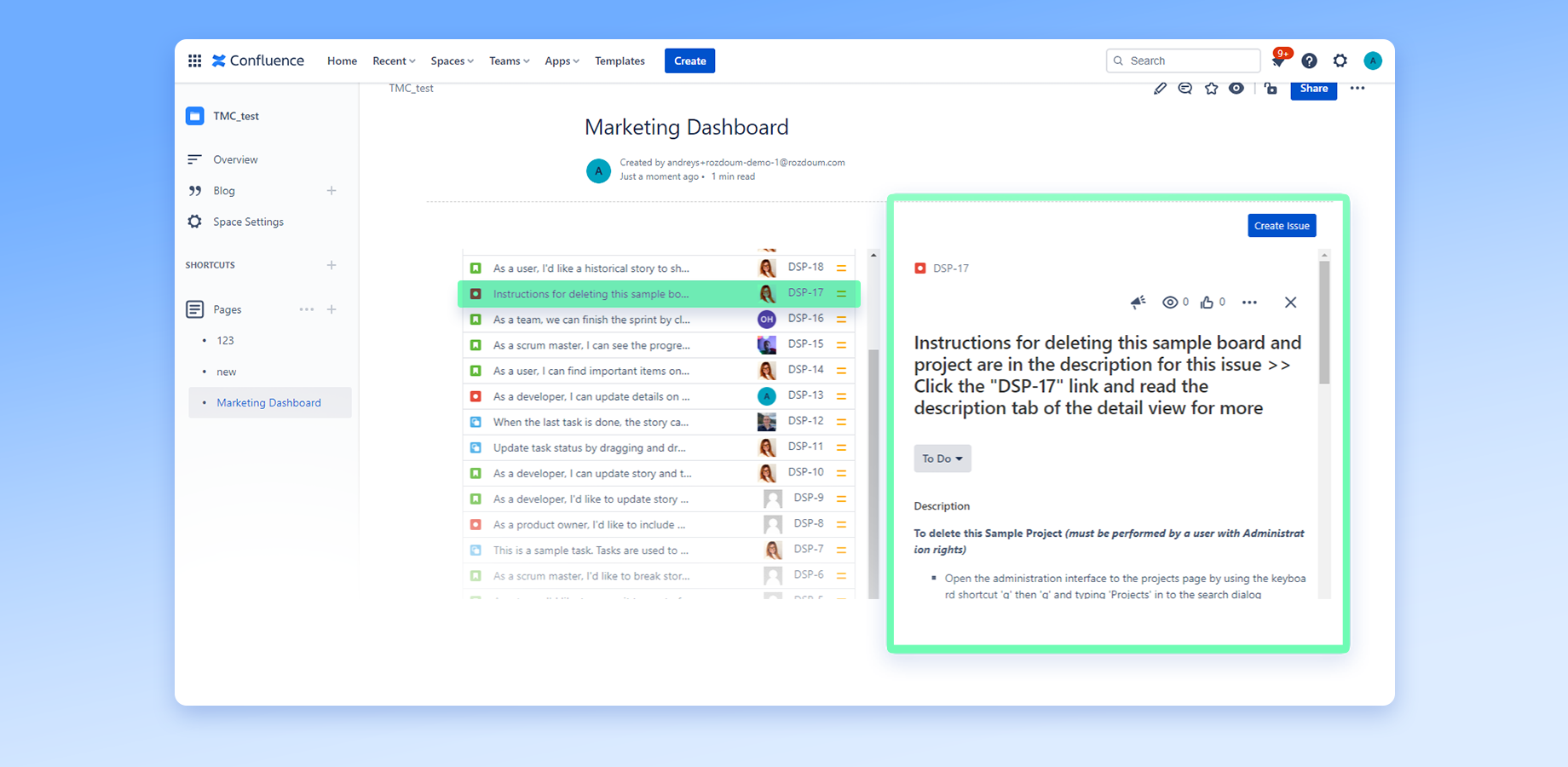Viewport: 1568px width, 767px height.
Task: Add a new blog post plus icon
Action: tap(331, 191)
